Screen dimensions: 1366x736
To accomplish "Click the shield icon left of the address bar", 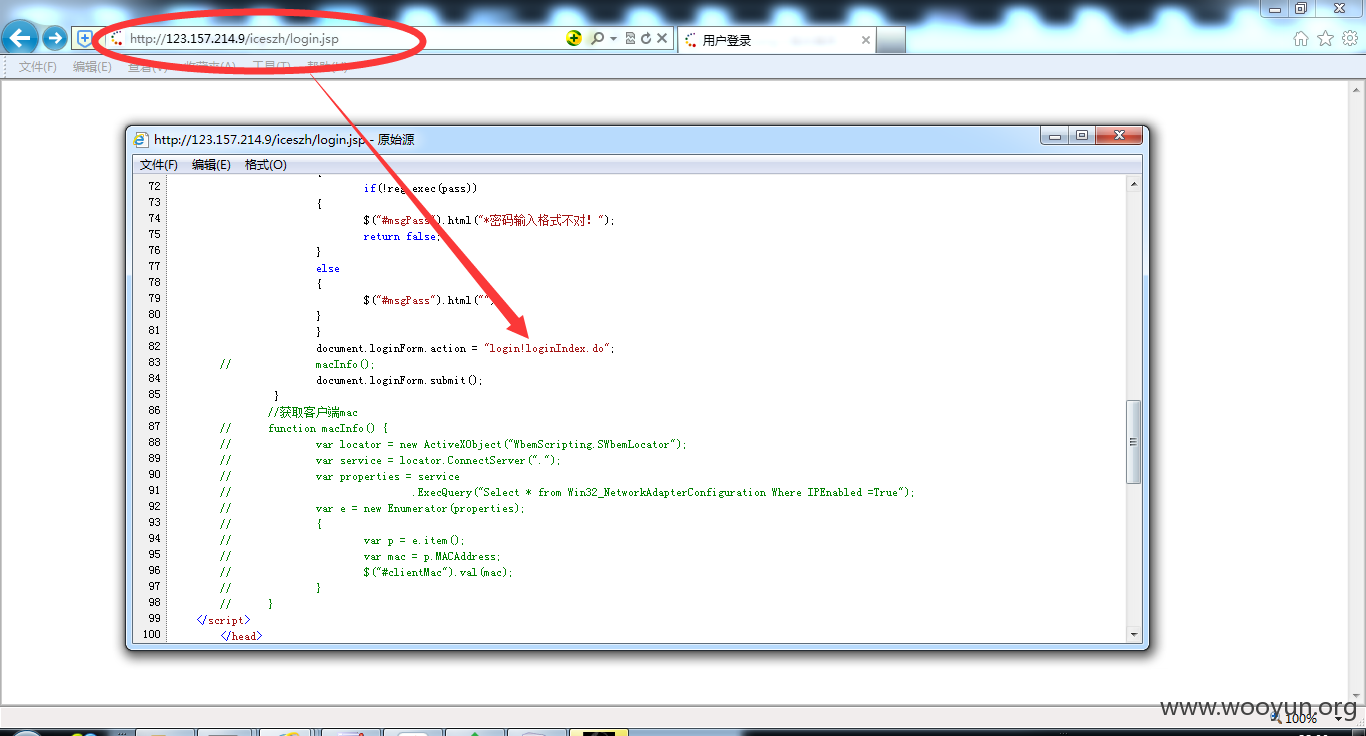I will click(x=86, y=38).
